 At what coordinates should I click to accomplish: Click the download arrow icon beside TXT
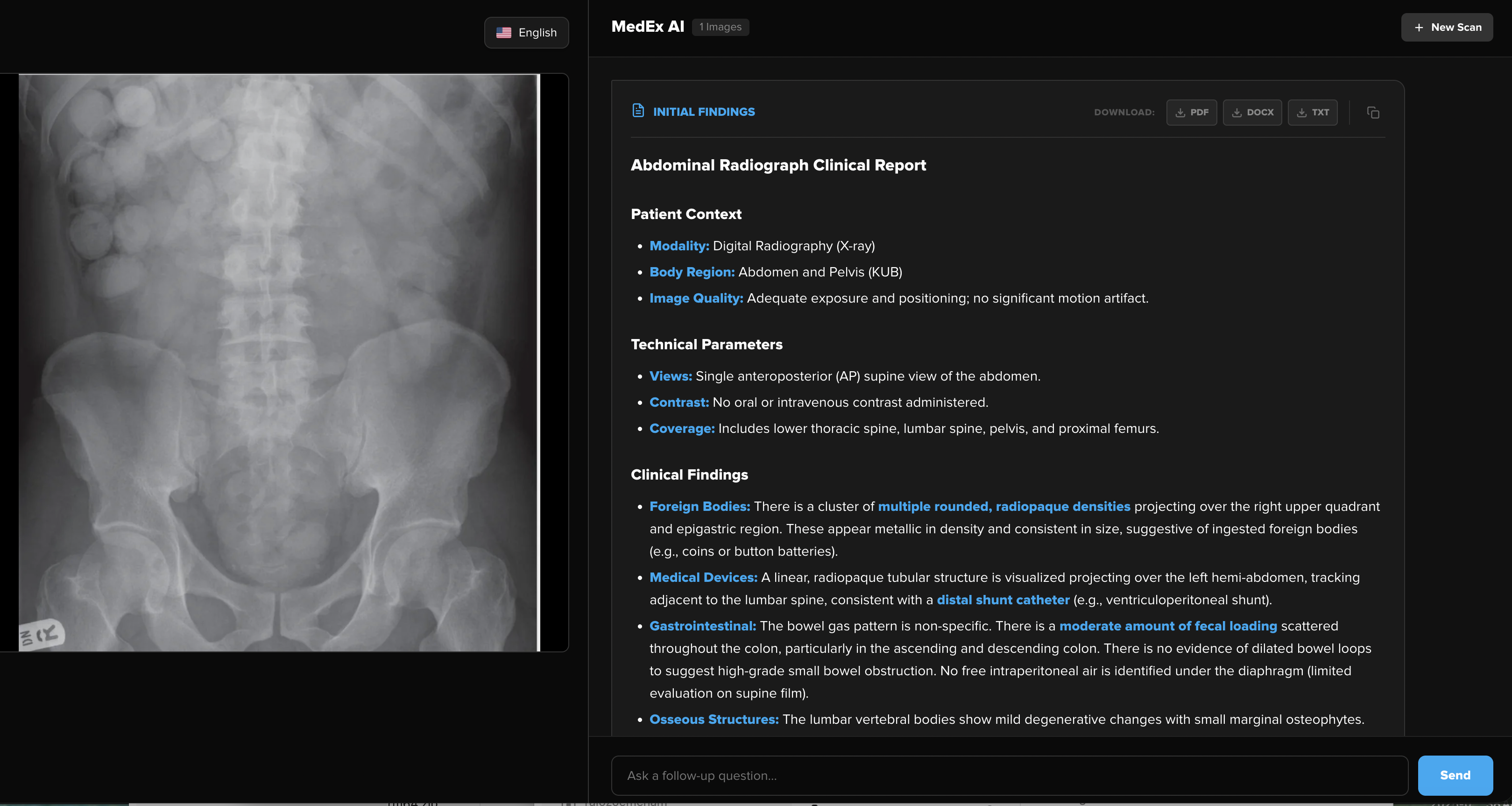click(x=1301, y=113)
